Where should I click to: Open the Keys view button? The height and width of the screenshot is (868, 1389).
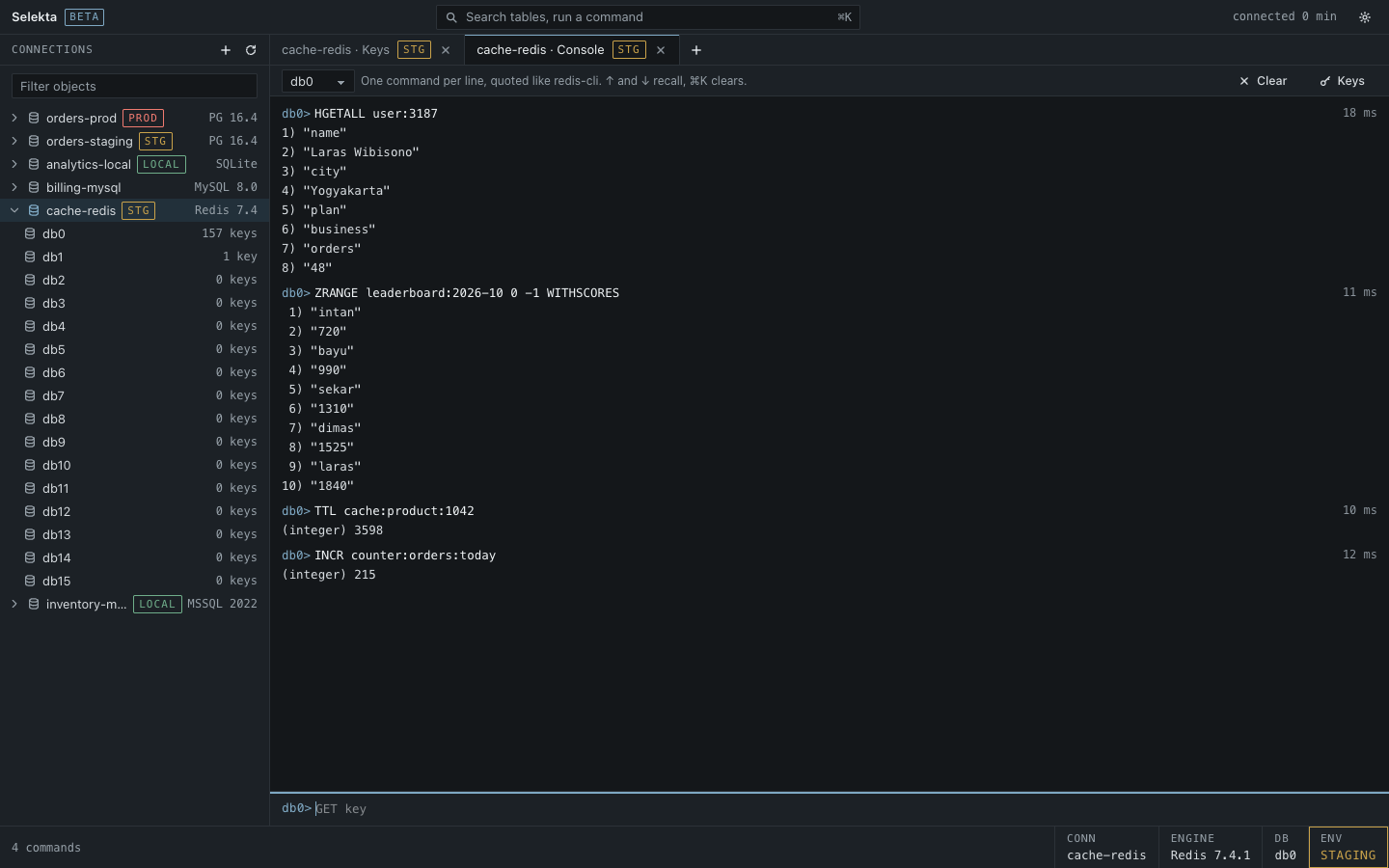click(1342, 81)
